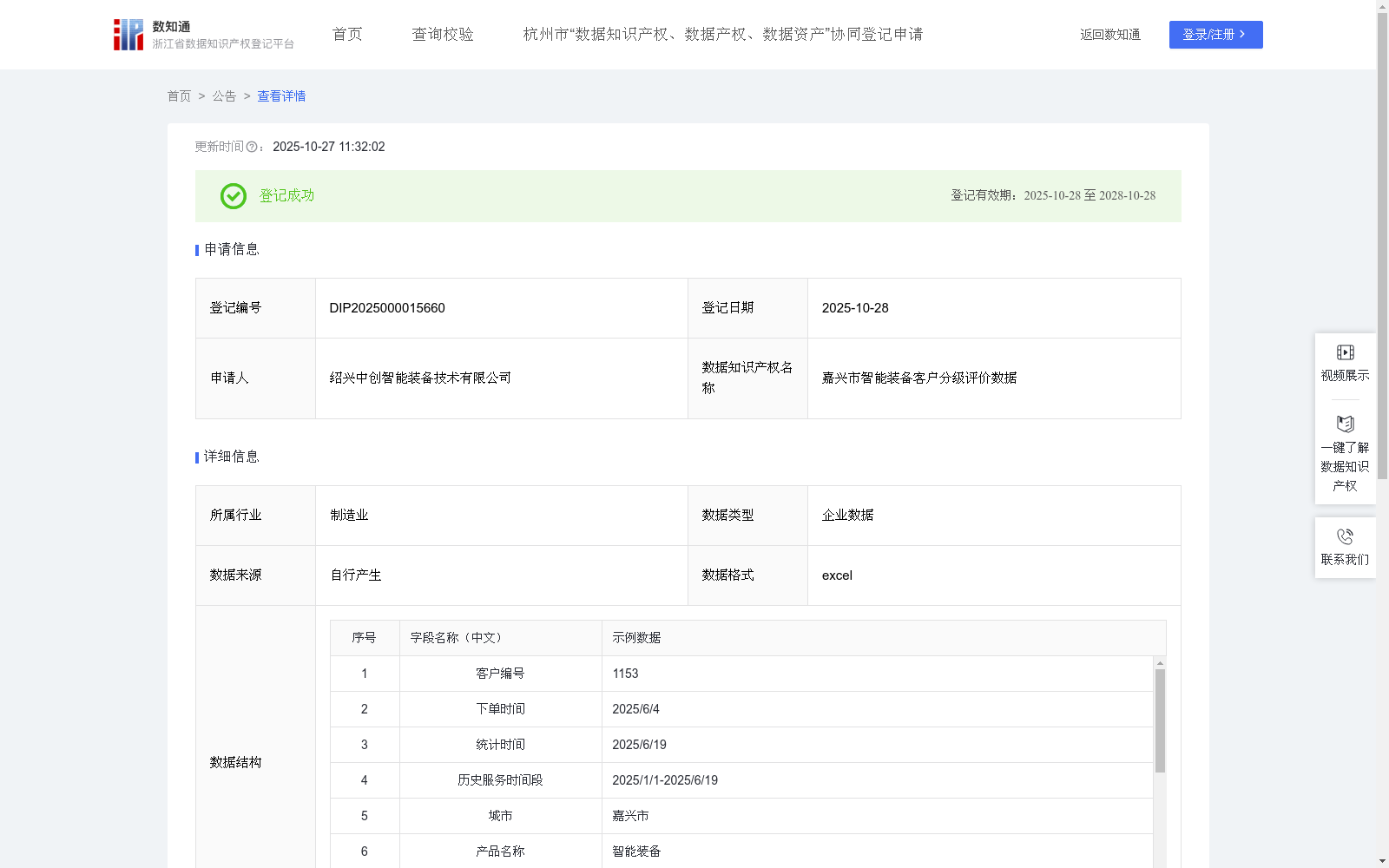
Task: Click the 申请信息 section heading
Action: [232, 250]
